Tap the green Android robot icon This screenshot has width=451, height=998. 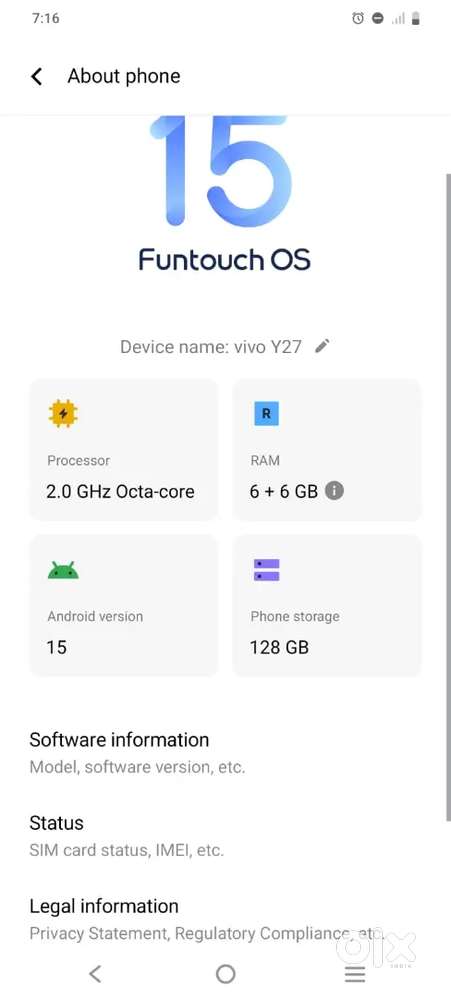click(x=63, y=570)
